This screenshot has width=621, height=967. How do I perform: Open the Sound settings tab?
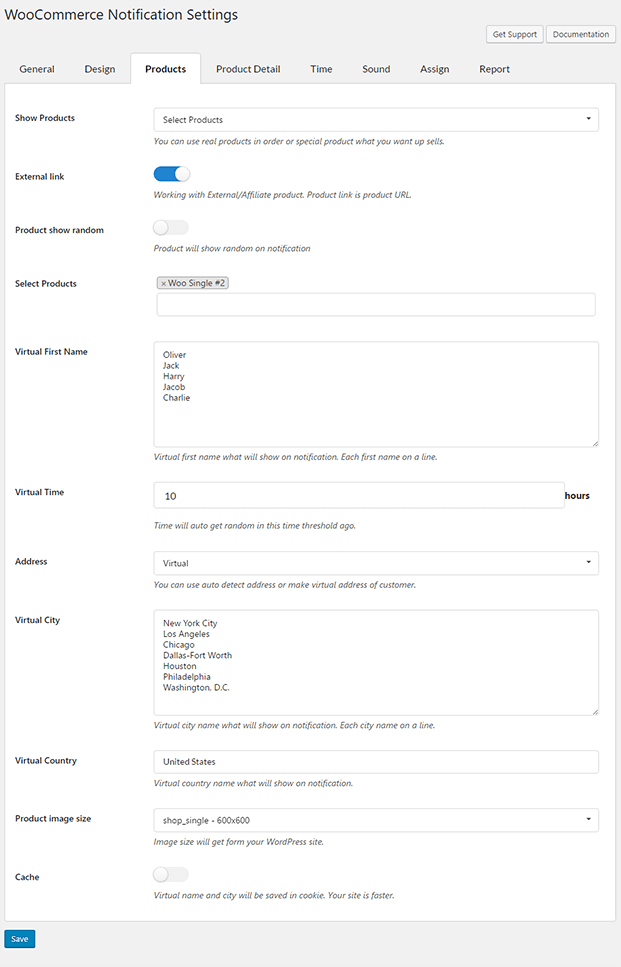click(376, 69)
